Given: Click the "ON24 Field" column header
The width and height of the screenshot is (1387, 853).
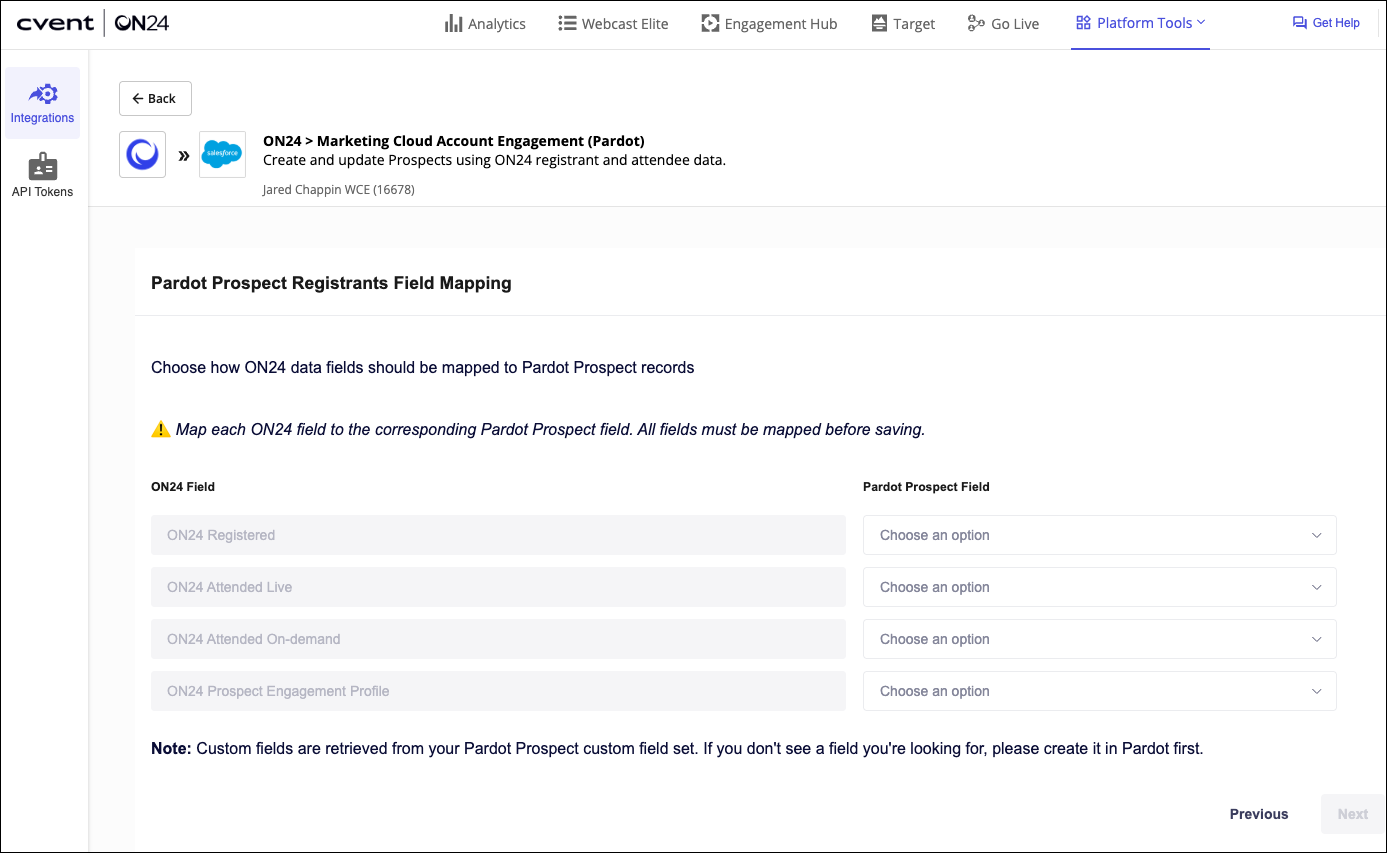Looking at the screenshot, I should (183, 487).
